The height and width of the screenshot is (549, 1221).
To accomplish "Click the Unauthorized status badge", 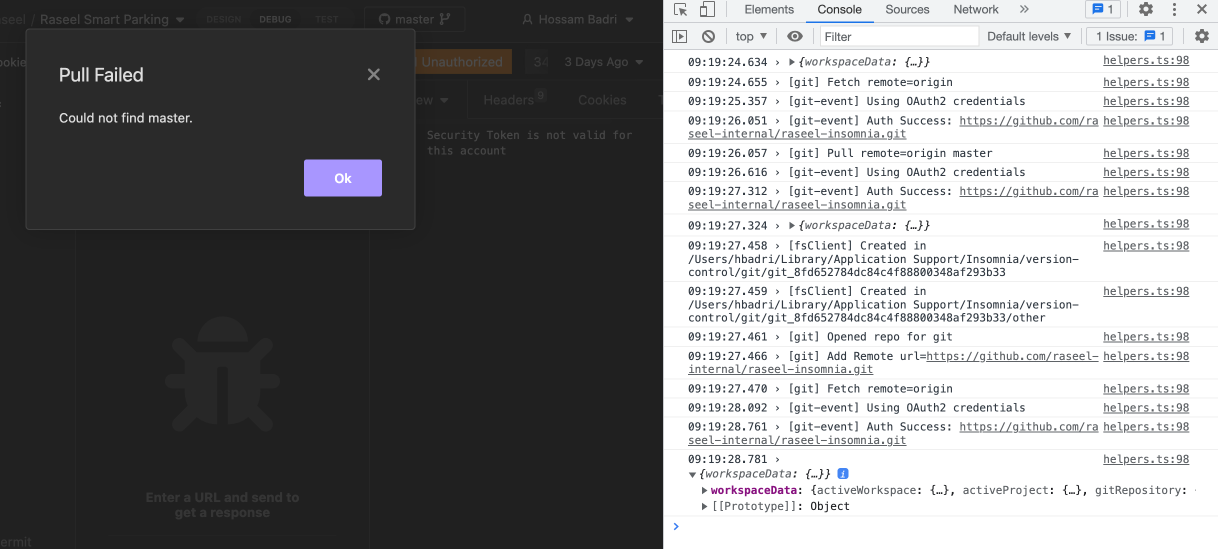I will pyautogui.click(x=461, y=62).
